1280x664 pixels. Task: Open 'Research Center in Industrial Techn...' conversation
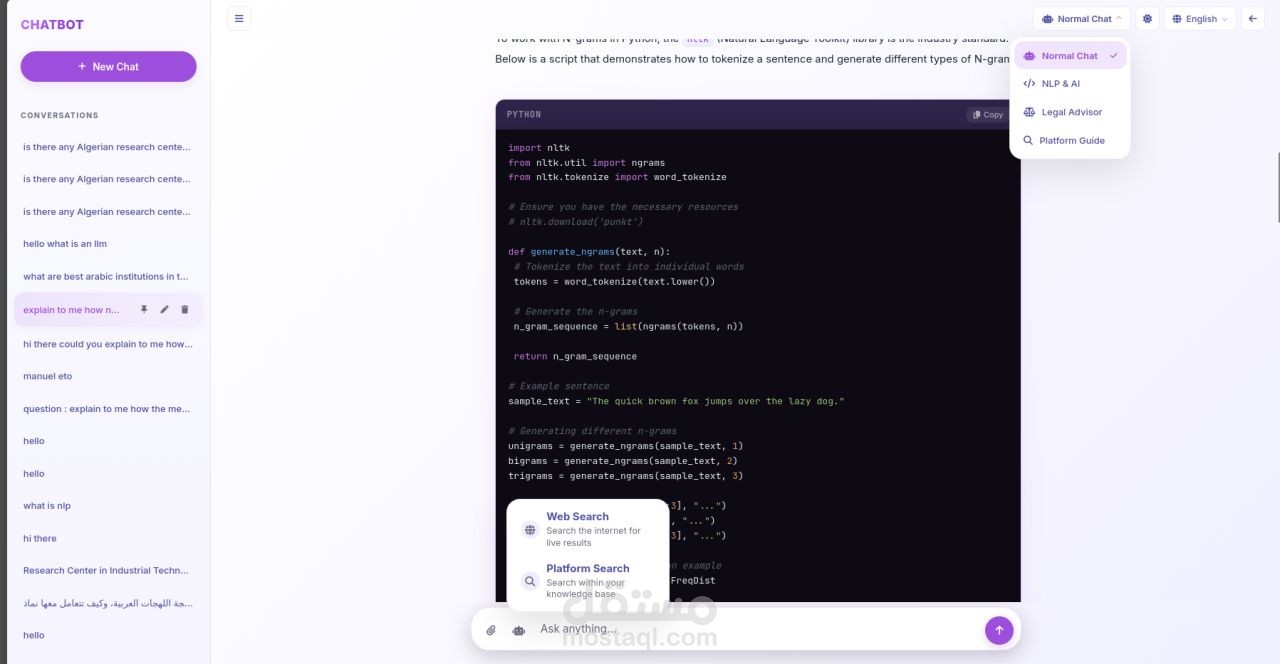pos(108,571)
